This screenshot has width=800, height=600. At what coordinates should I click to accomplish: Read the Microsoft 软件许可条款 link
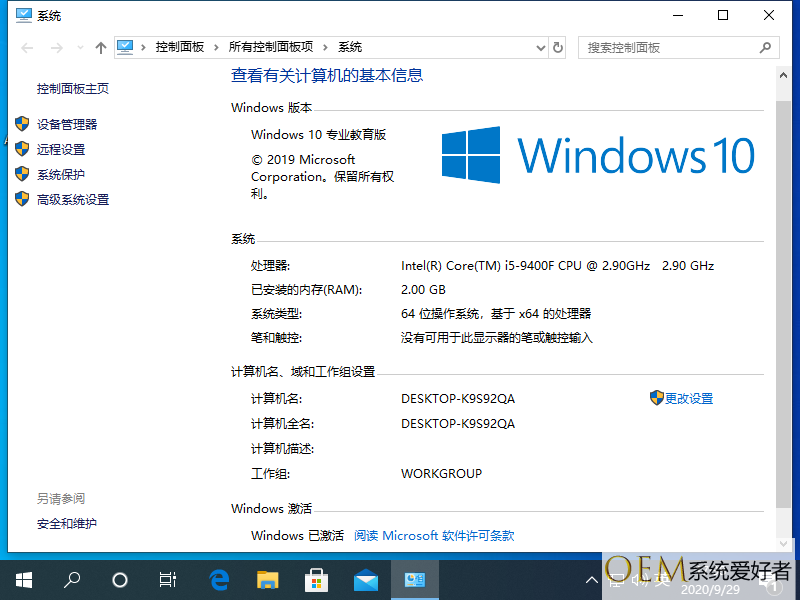pyautogui.click(x=434, y=535)
